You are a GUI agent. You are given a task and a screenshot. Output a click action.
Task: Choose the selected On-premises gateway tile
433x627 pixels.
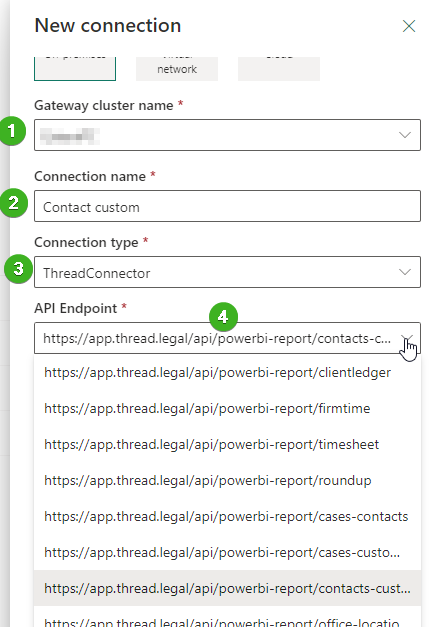click(x=75, y=69)
